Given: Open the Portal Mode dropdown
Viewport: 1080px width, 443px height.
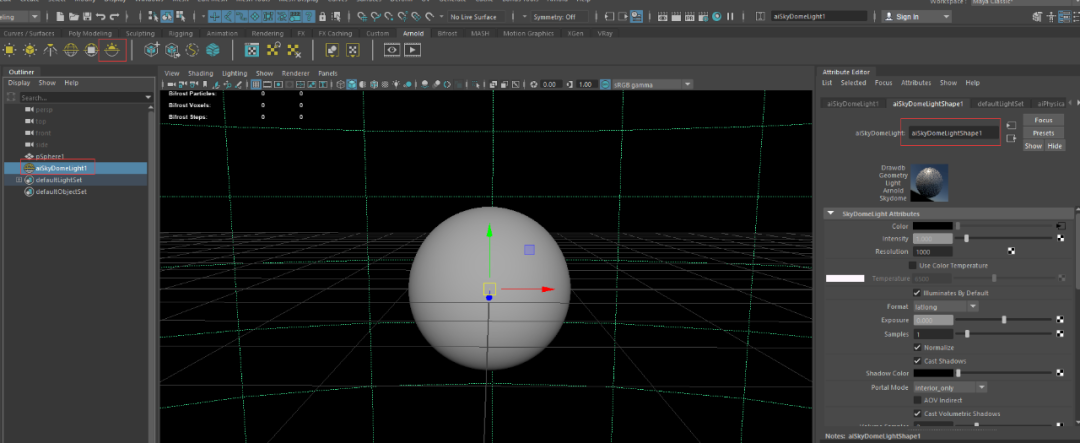Looking at the screenshot, I should [951, 387].
